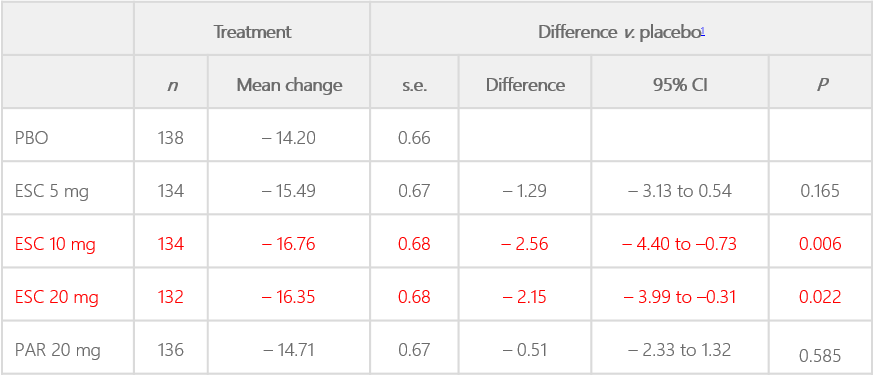Click the ESC 5 mg row label
This screenshot has width=875, height=377.
pos(52,191)
